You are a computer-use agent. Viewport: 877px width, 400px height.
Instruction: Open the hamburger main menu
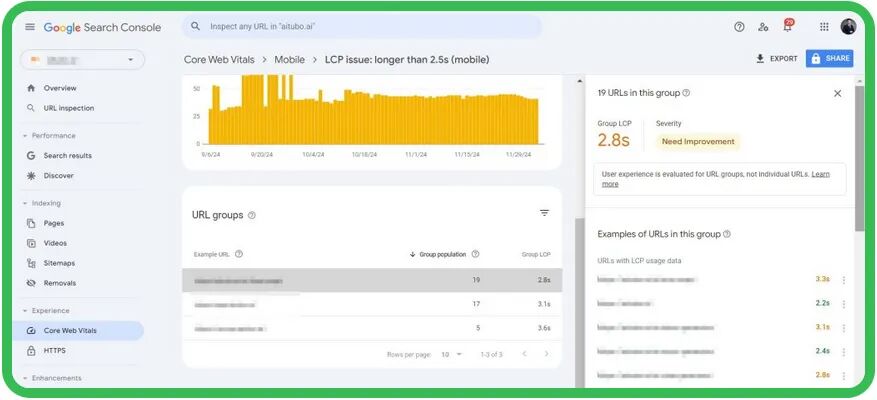pos(30,27)
